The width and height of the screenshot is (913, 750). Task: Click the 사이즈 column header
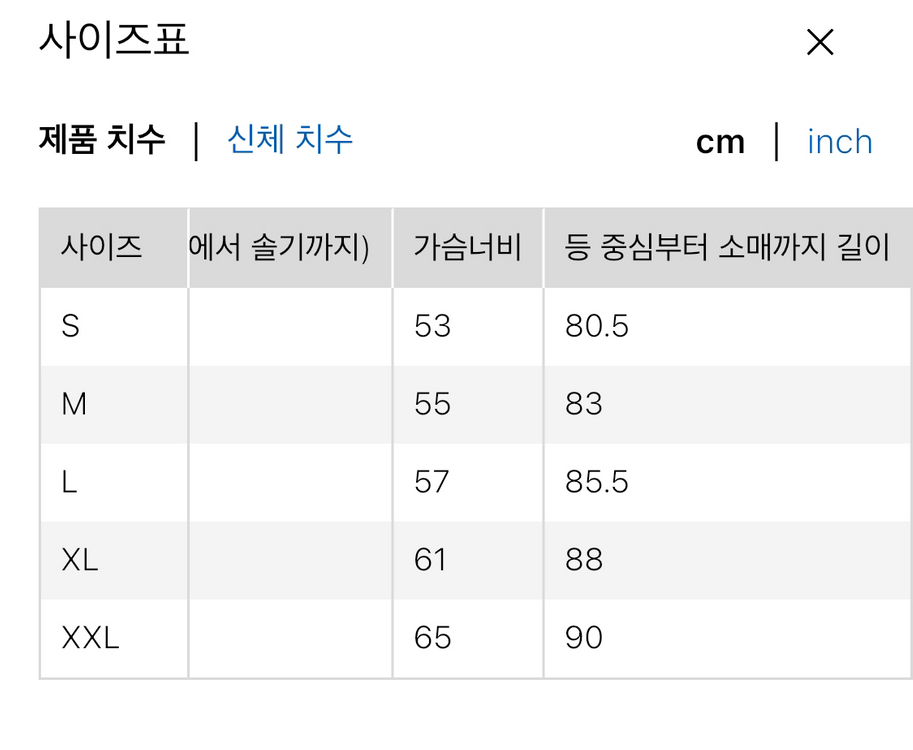click(103, 247)
